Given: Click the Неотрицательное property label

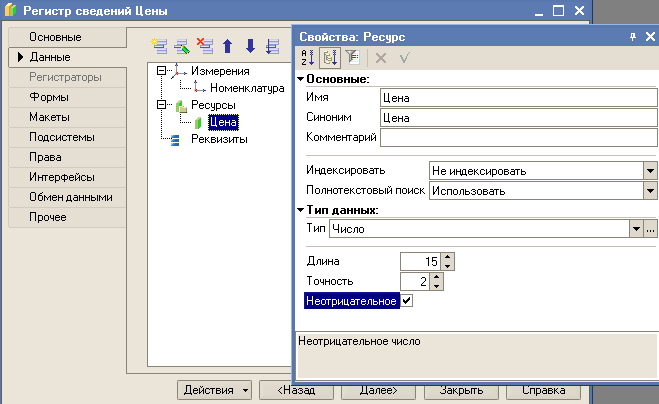Looking at the screenshot, I should (x=351, y=301).
